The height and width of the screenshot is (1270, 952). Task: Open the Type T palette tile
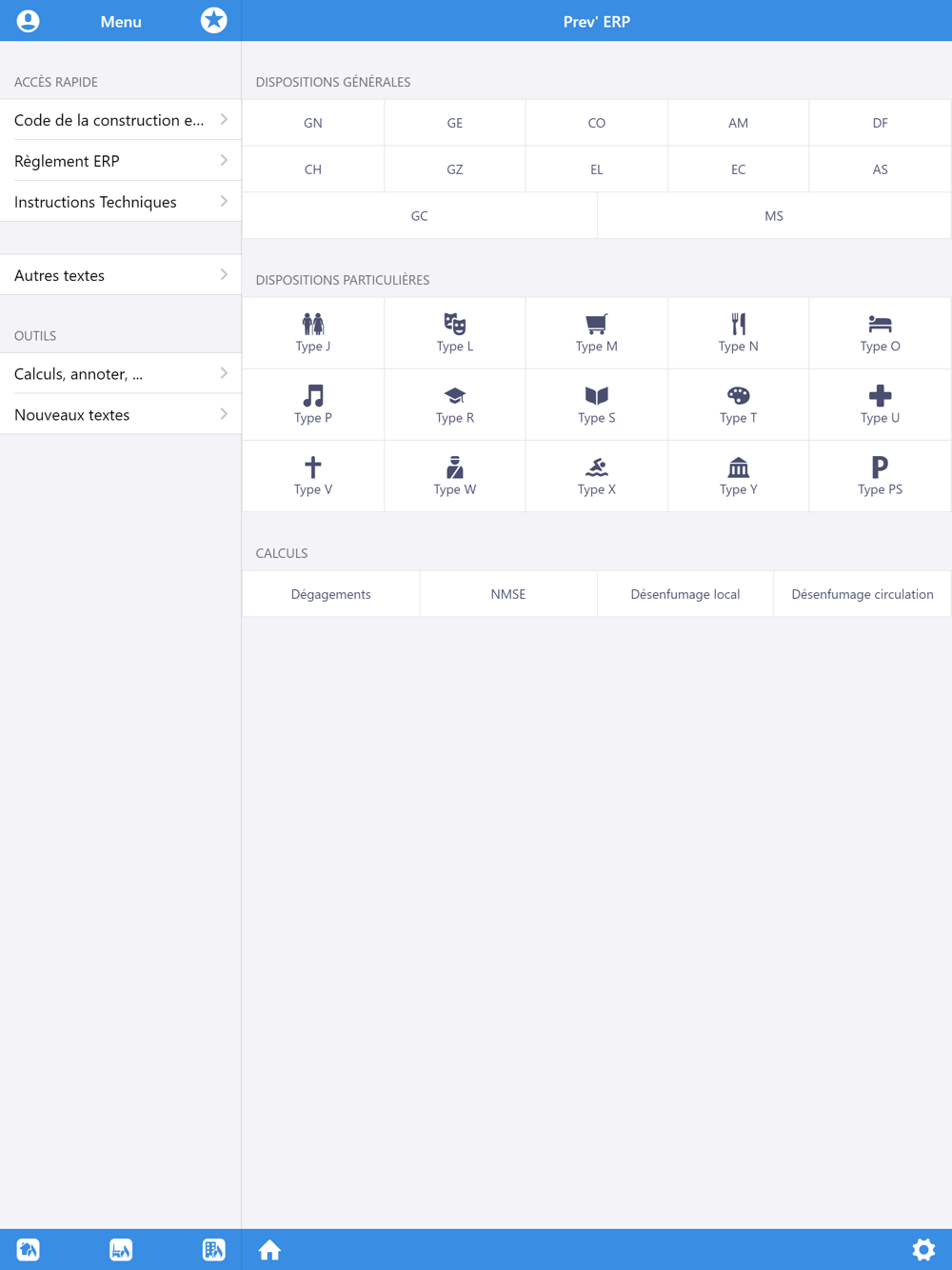(x=739, y=405)
